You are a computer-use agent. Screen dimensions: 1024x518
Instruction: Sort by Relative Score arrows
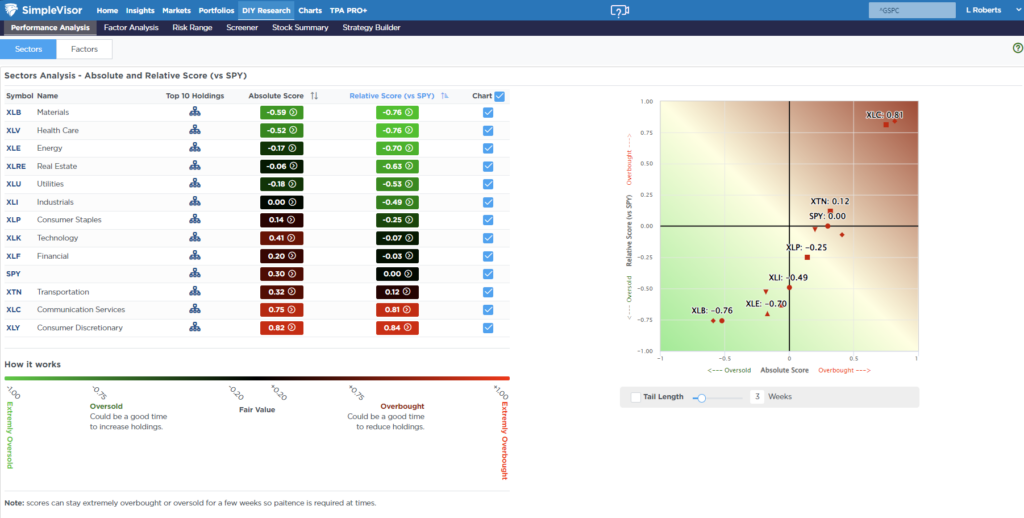pyautogui.click(x=445, y=96)
